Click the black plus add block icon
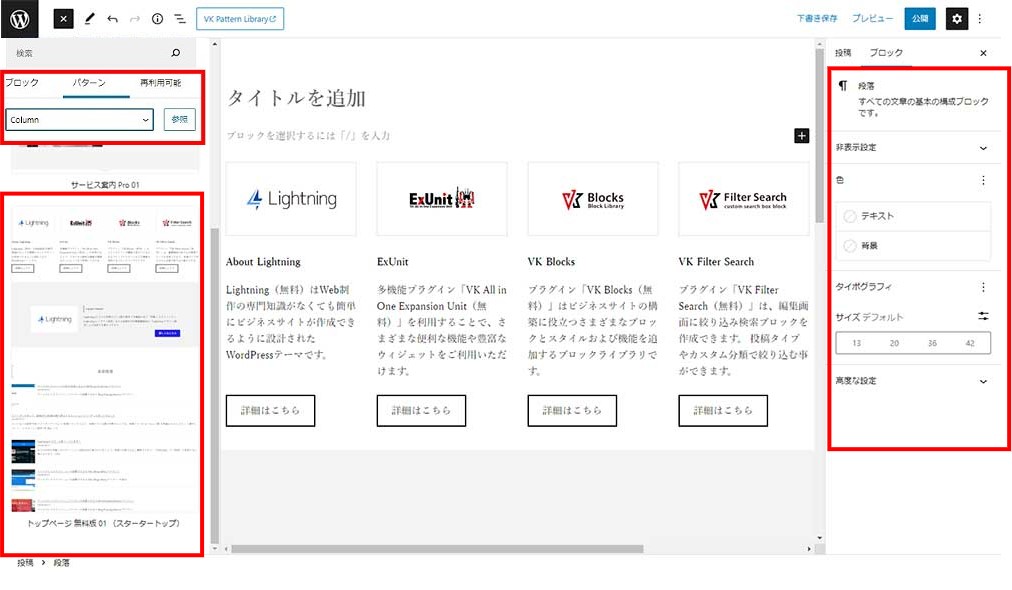Screen dimensions: 1012x590 [801, 135]
